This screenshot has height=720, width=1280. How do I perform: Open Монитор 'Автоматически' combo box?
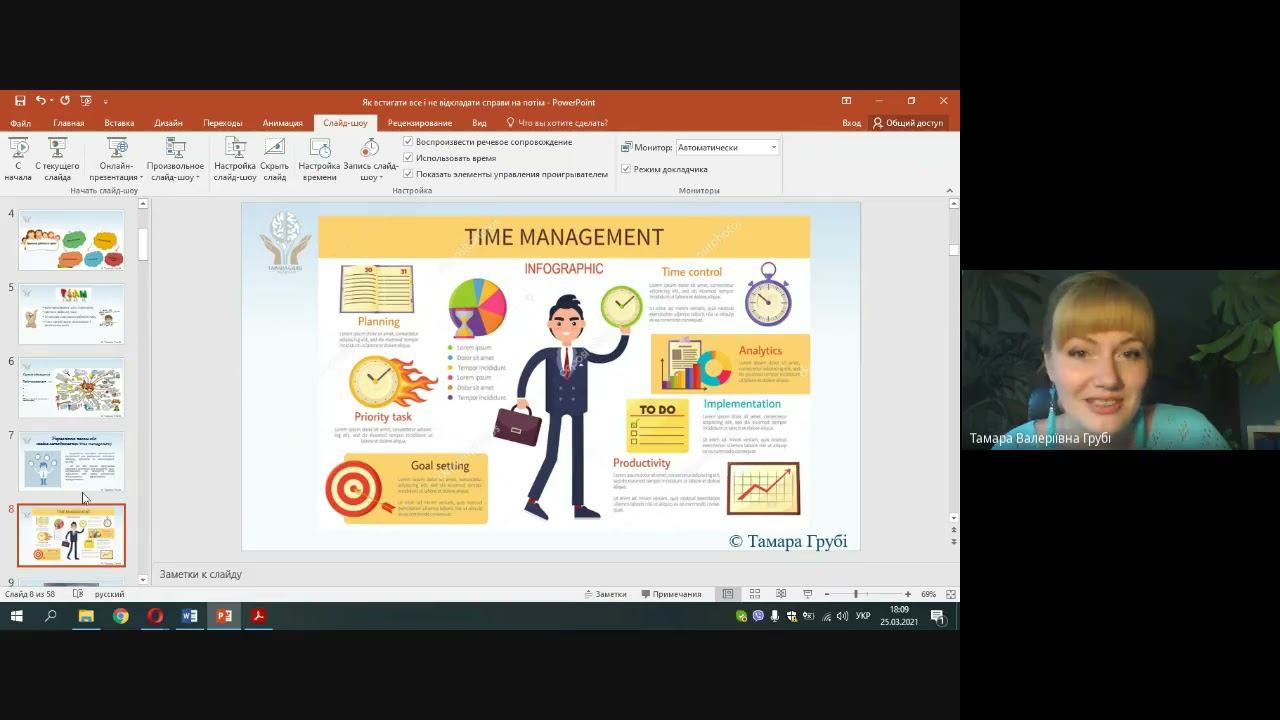click(x=727, y=147)
